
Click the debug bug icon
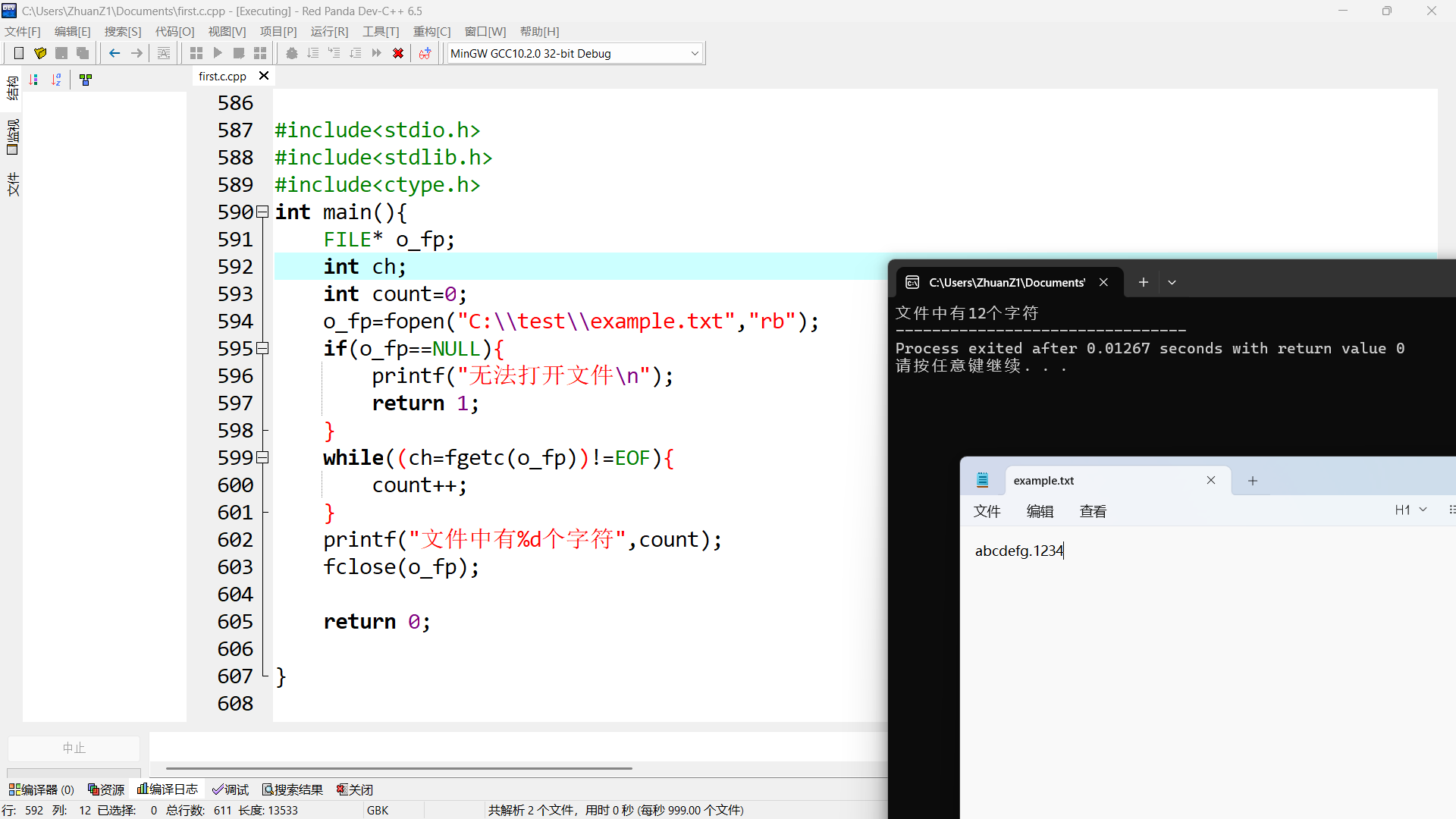click(x=292, y=53)
